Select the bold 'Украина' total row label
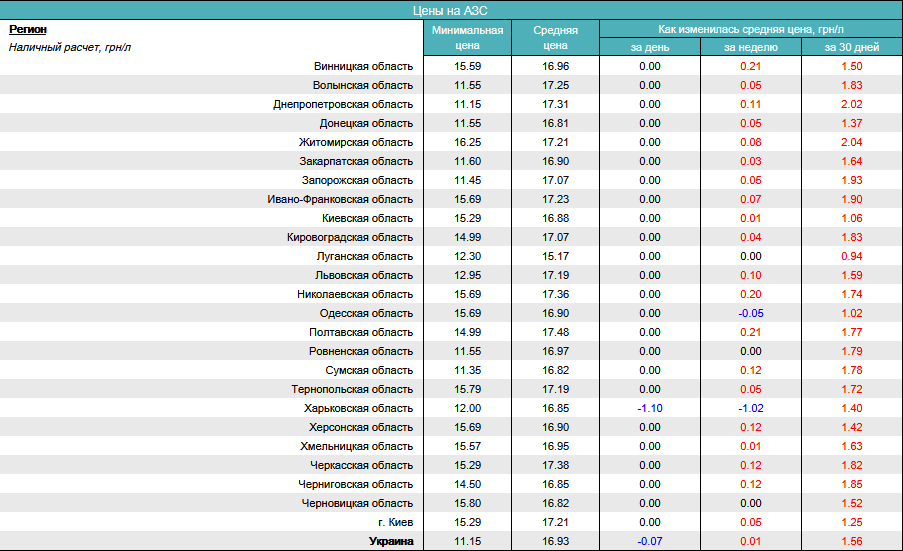The width and height of the screenshot is (903, 551). click(391, 541)
